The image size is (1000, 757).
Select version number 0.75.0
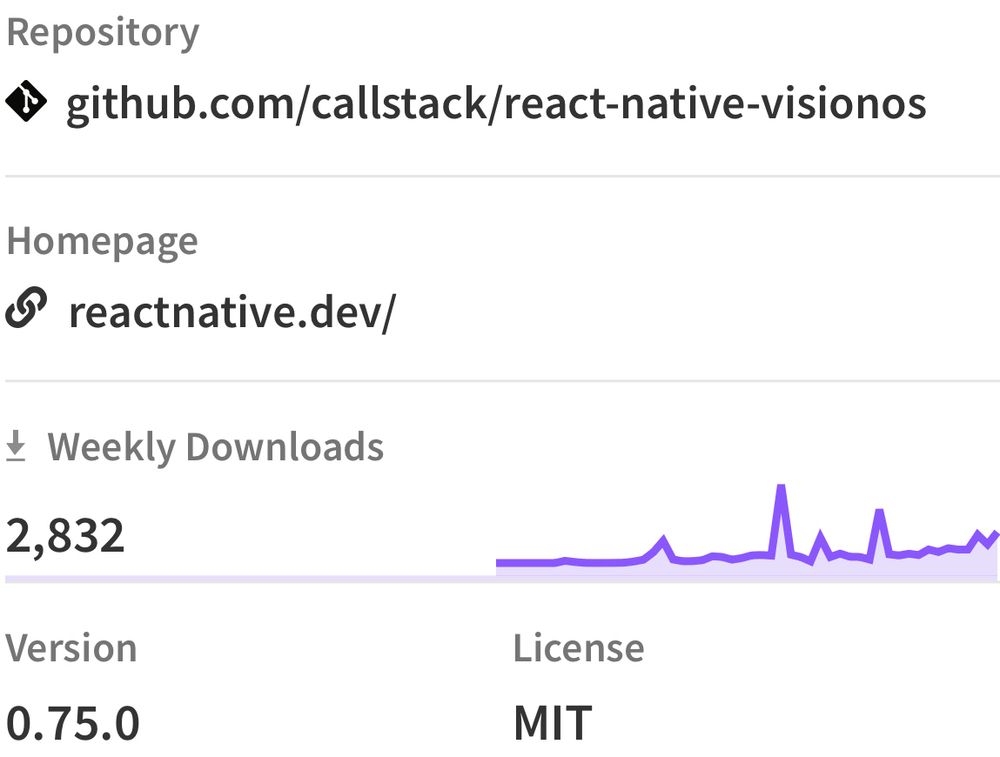pos(73,722)
